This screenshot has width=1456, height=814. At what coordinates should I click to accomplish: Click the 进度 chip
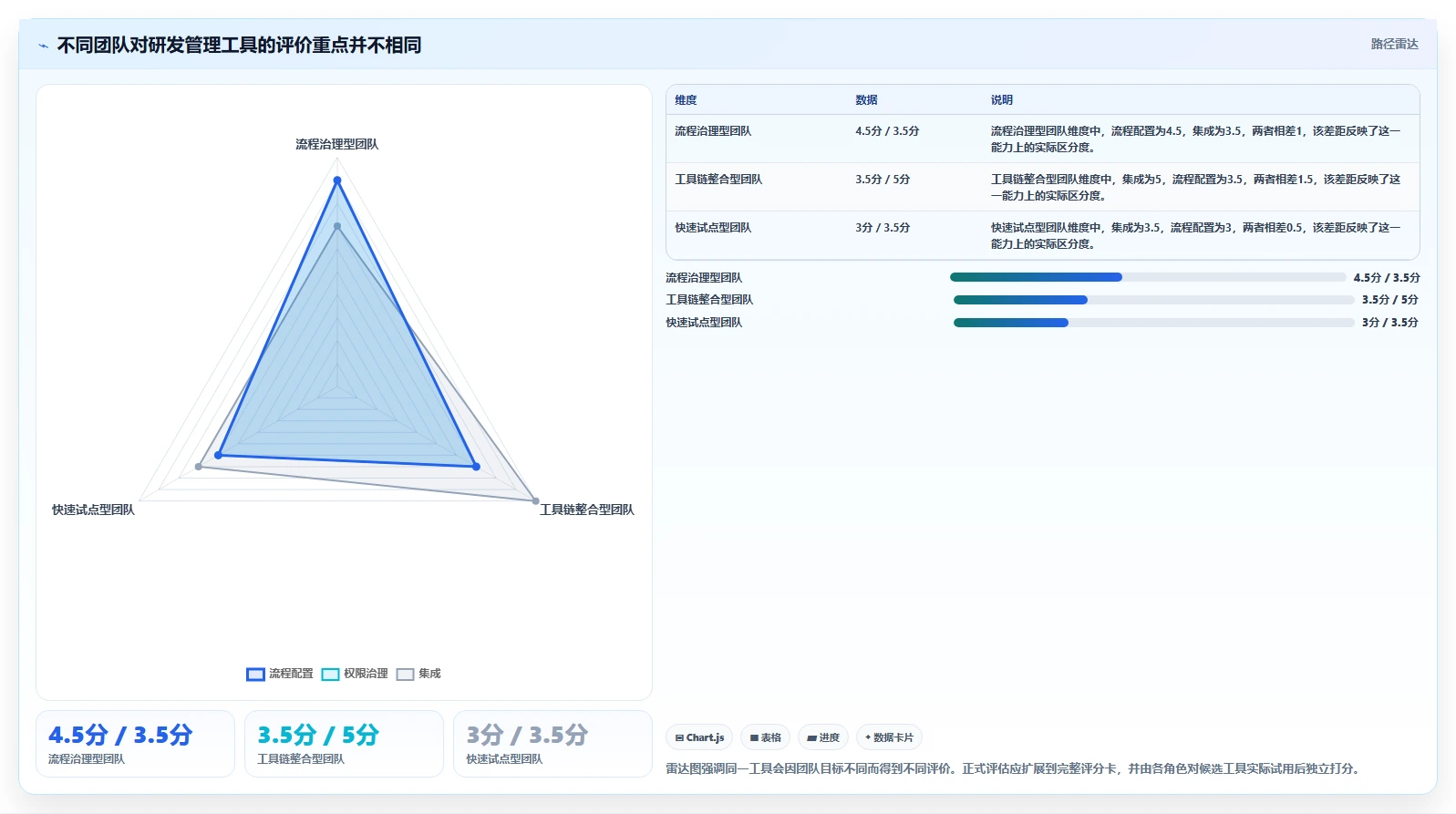click(x=823, y=737)
